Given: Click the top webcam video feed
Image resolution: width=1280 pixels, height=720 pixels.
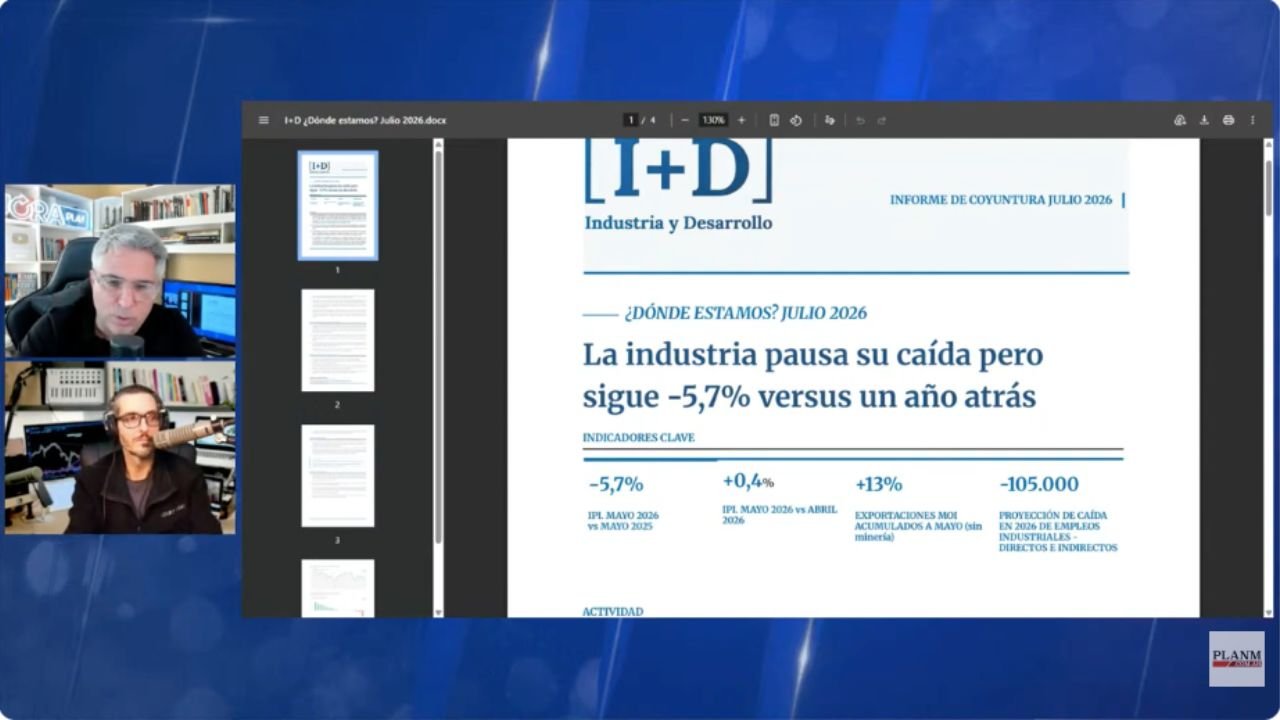Looking at the screenshot, I should [x=120, y=271].
